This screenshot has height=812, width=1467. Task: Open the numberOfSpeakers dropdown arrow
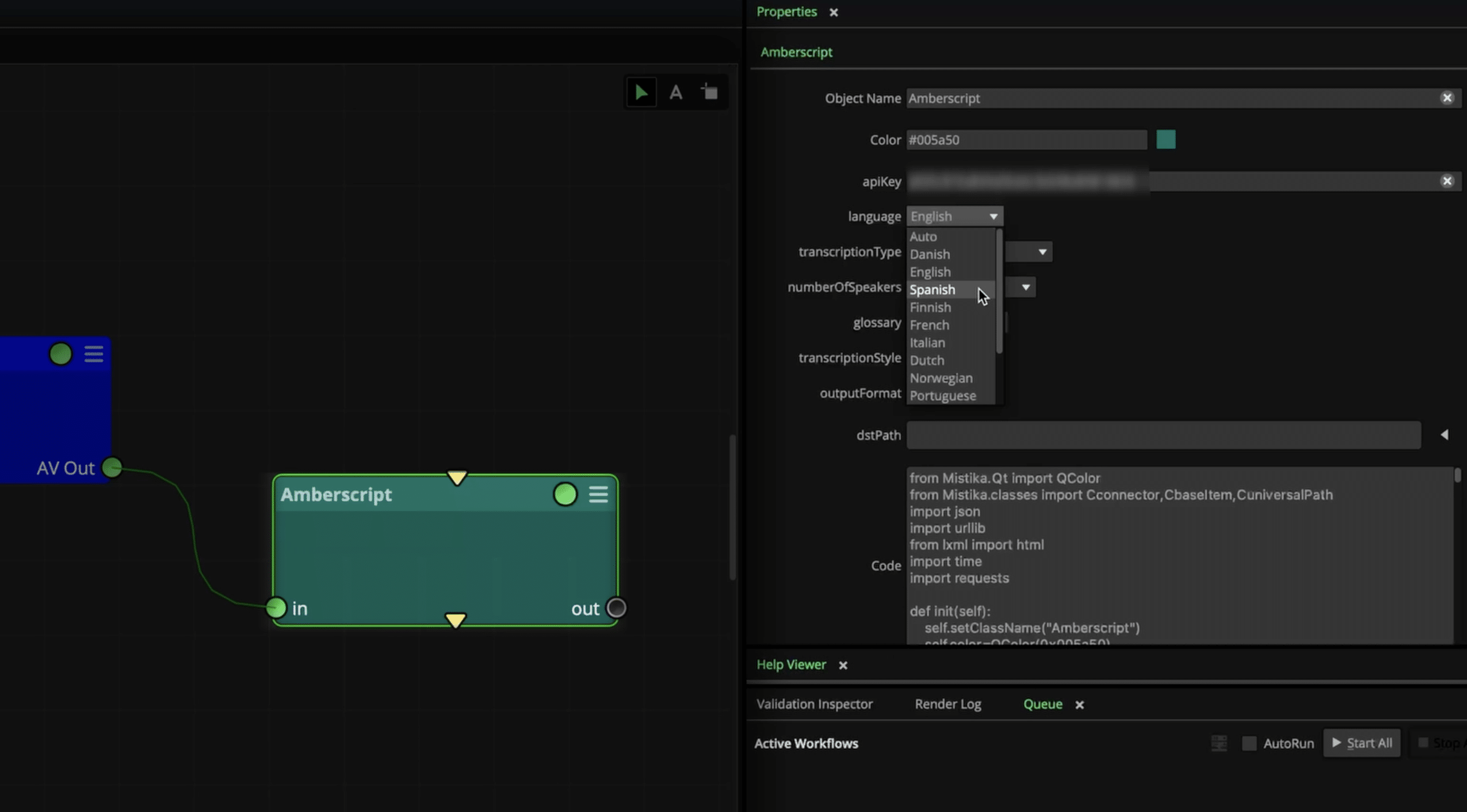(x=1025, y=287)
